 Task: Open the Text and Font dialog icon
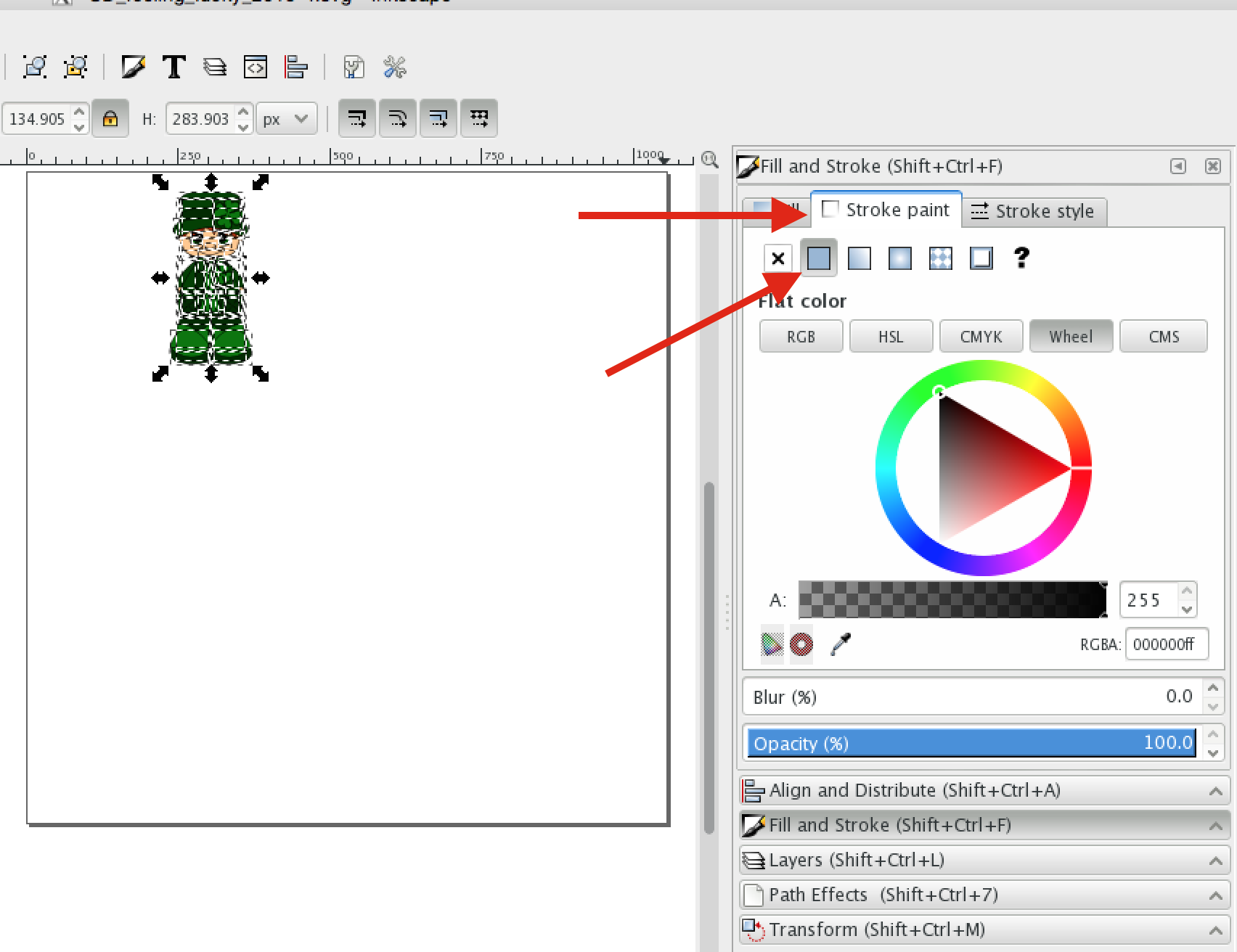173,67
